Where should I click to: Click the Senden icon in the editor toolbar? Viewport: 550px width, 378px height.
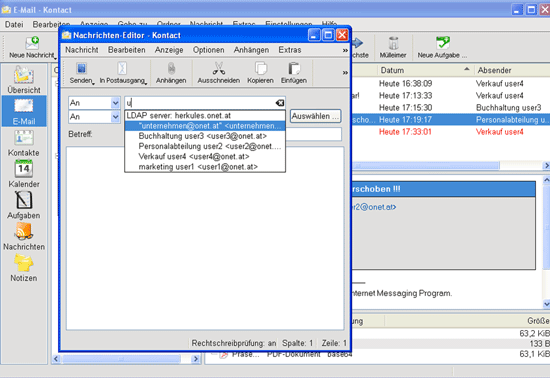point(81,68)
